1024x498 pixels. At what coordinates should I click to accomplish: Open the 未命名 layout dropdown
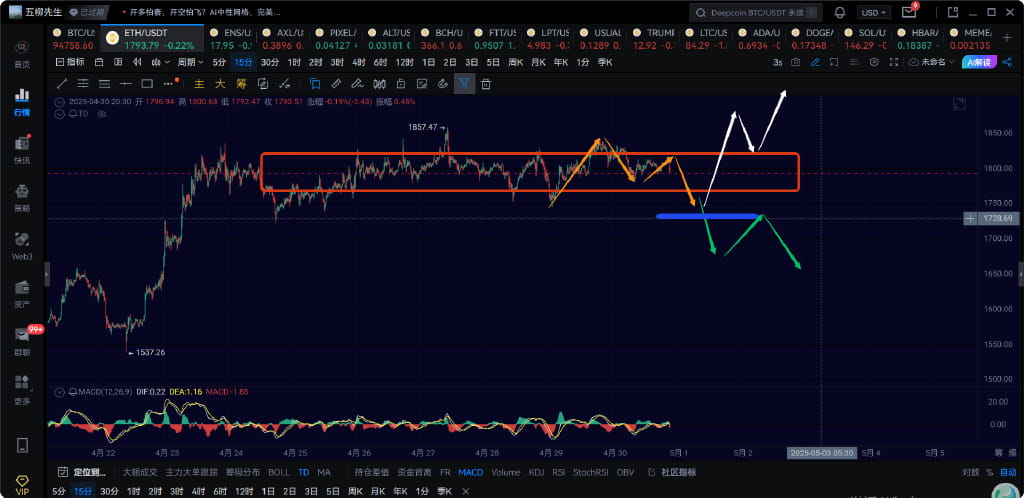(x=935, y=62)
